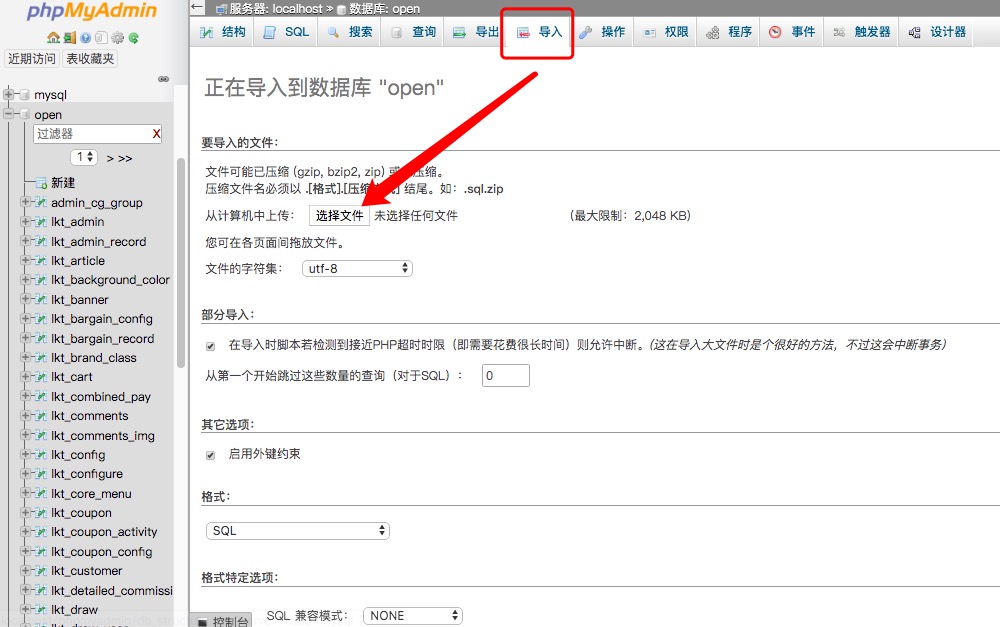Open the MySQL documentation page icon
Image resolution: width=1000 pixels, height=627 pixels.
tap(101, 38)
